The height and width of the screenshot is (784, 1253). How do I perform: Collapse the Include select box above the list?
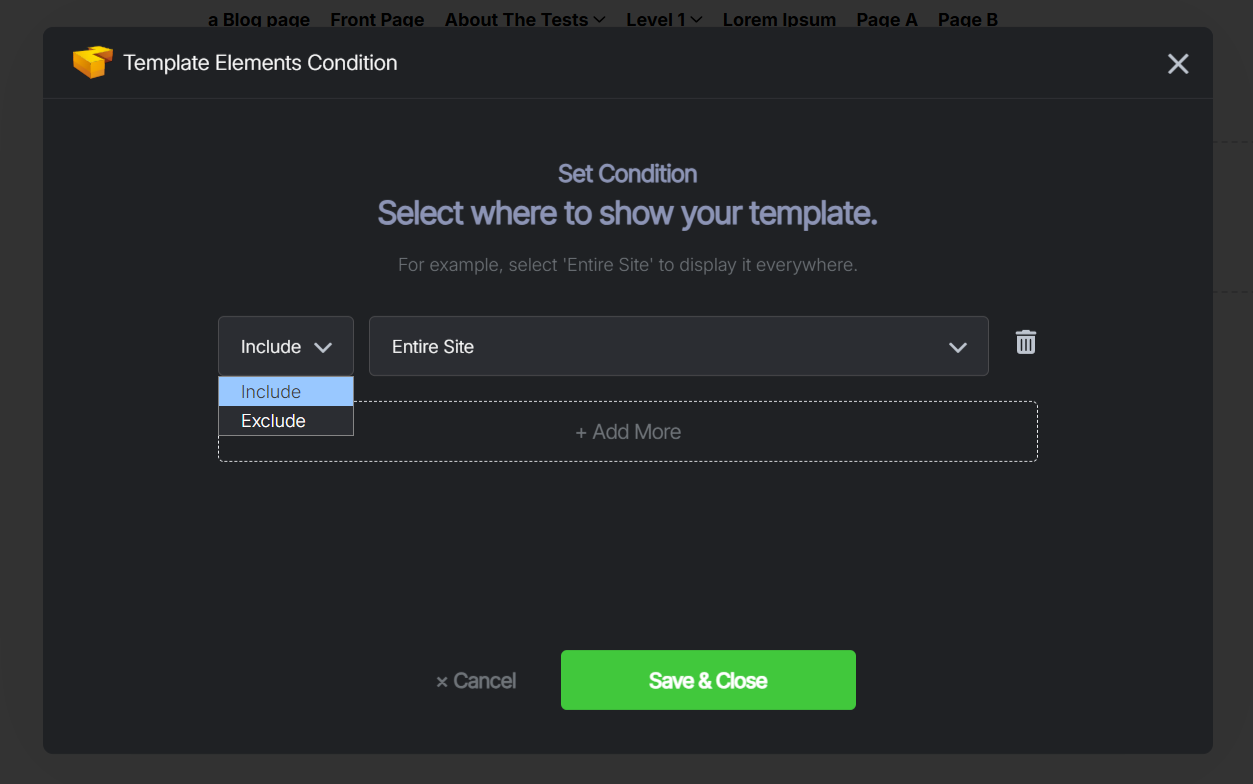click(x=285, y=346)
